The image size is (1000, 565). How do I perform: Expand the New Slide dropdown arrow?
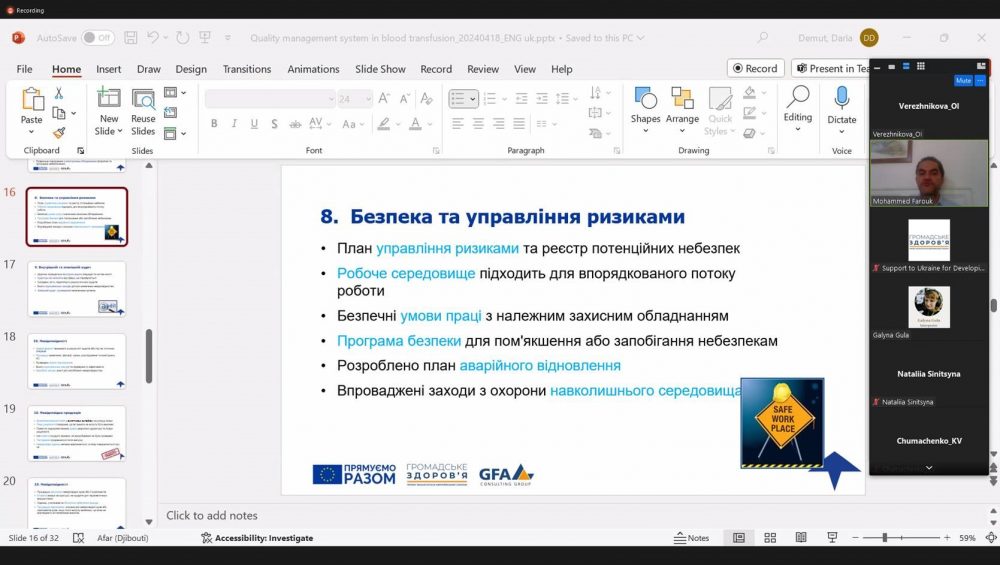coord(120,131)
